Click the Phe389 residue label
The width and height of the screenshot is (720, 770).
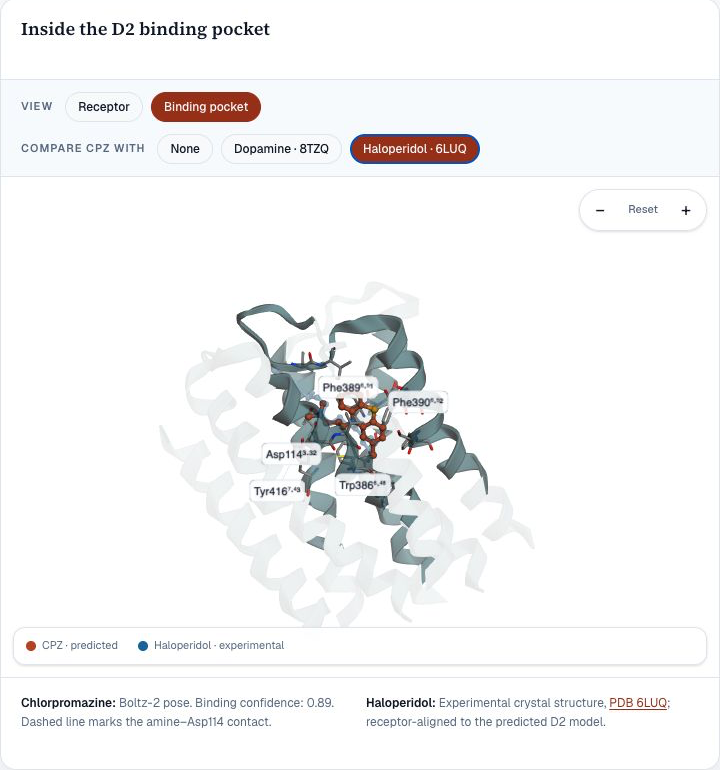coord(348,387)
